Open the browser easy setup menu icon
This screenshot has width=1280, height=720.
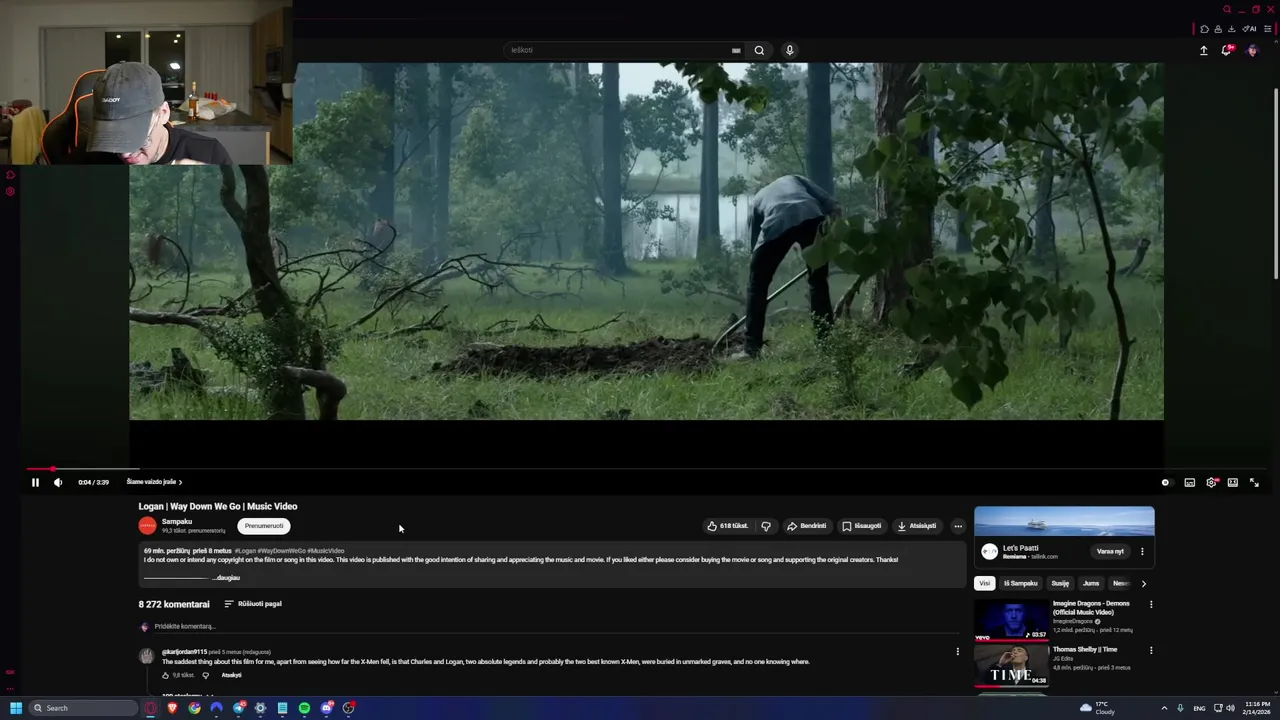coord(1267,29)
